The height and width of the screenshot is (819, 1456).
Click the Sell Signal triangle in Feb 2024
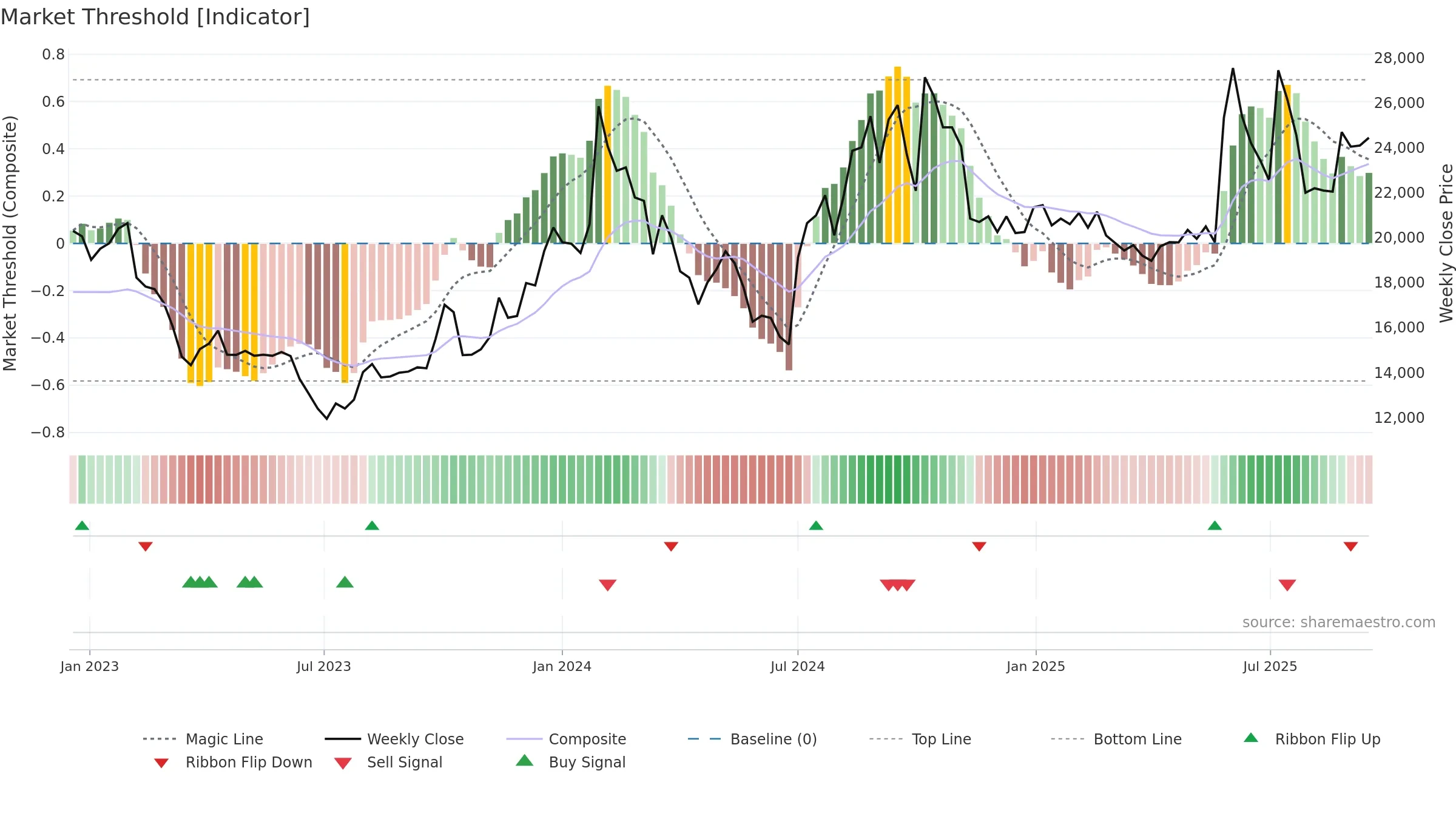point(607,585)
